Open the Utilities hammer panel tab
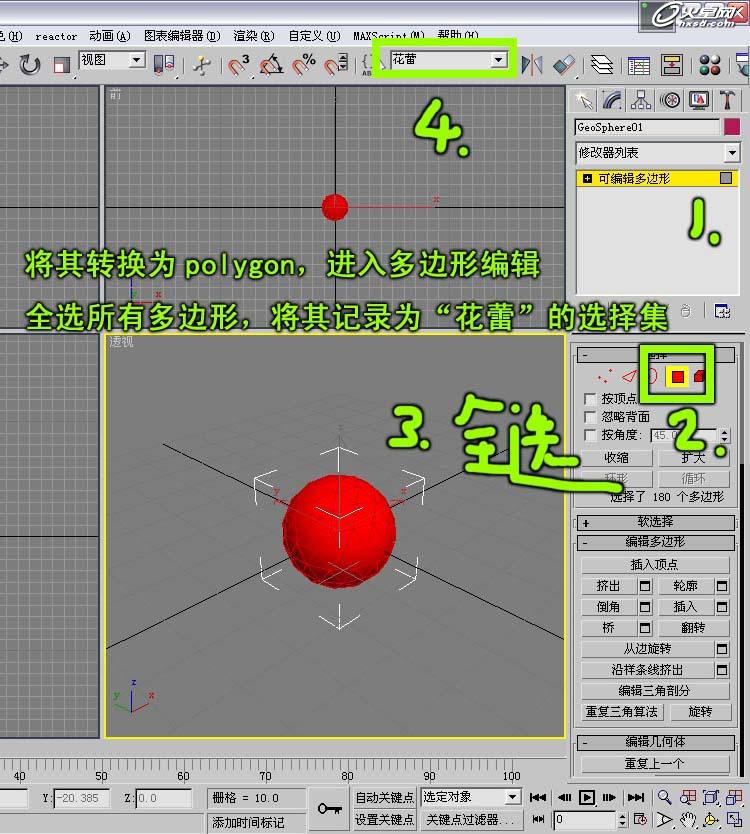The image size is (750, 834). [x=728, y=100]
